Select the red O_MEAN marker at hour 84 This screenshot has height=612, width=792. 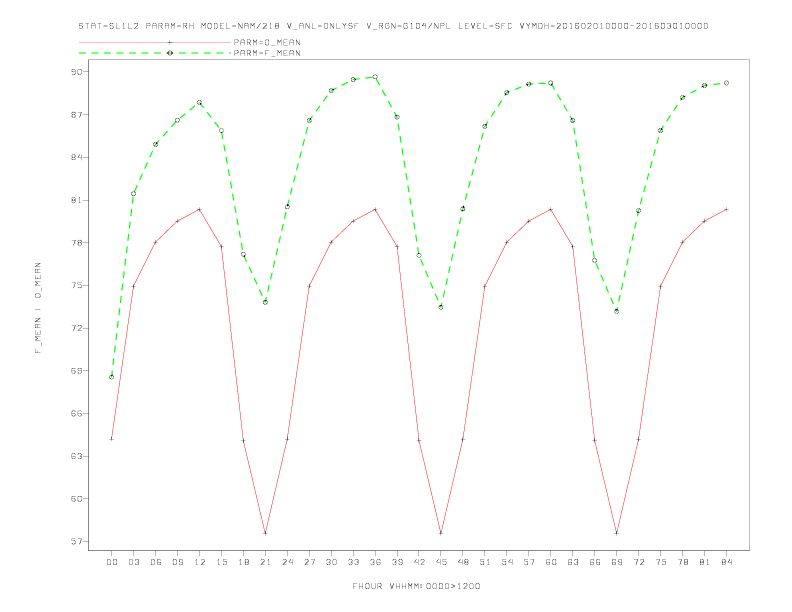point(727,209)
